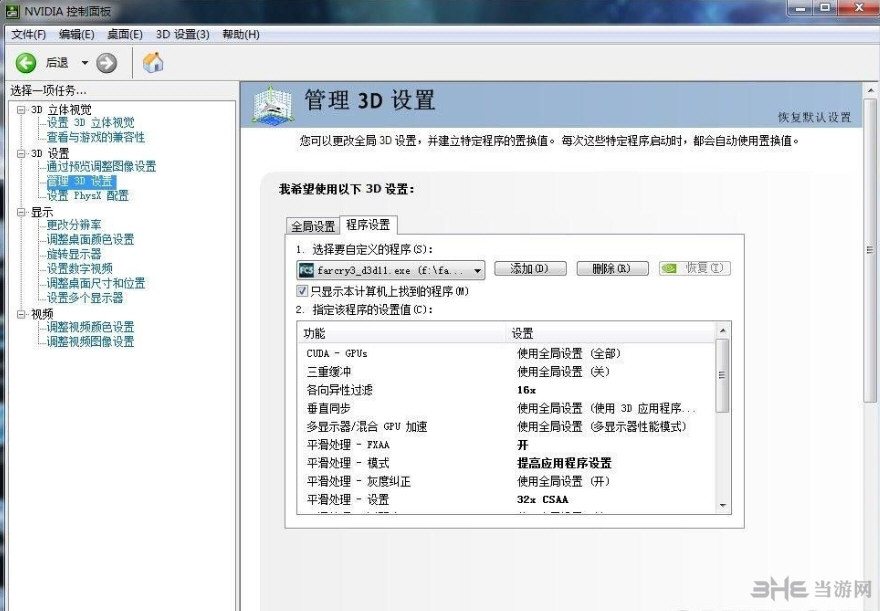Open 设置 PhysX 配置 task
The width and height of the screenshot is (880, 611).
pyautogui.click(x=88, y=196)
